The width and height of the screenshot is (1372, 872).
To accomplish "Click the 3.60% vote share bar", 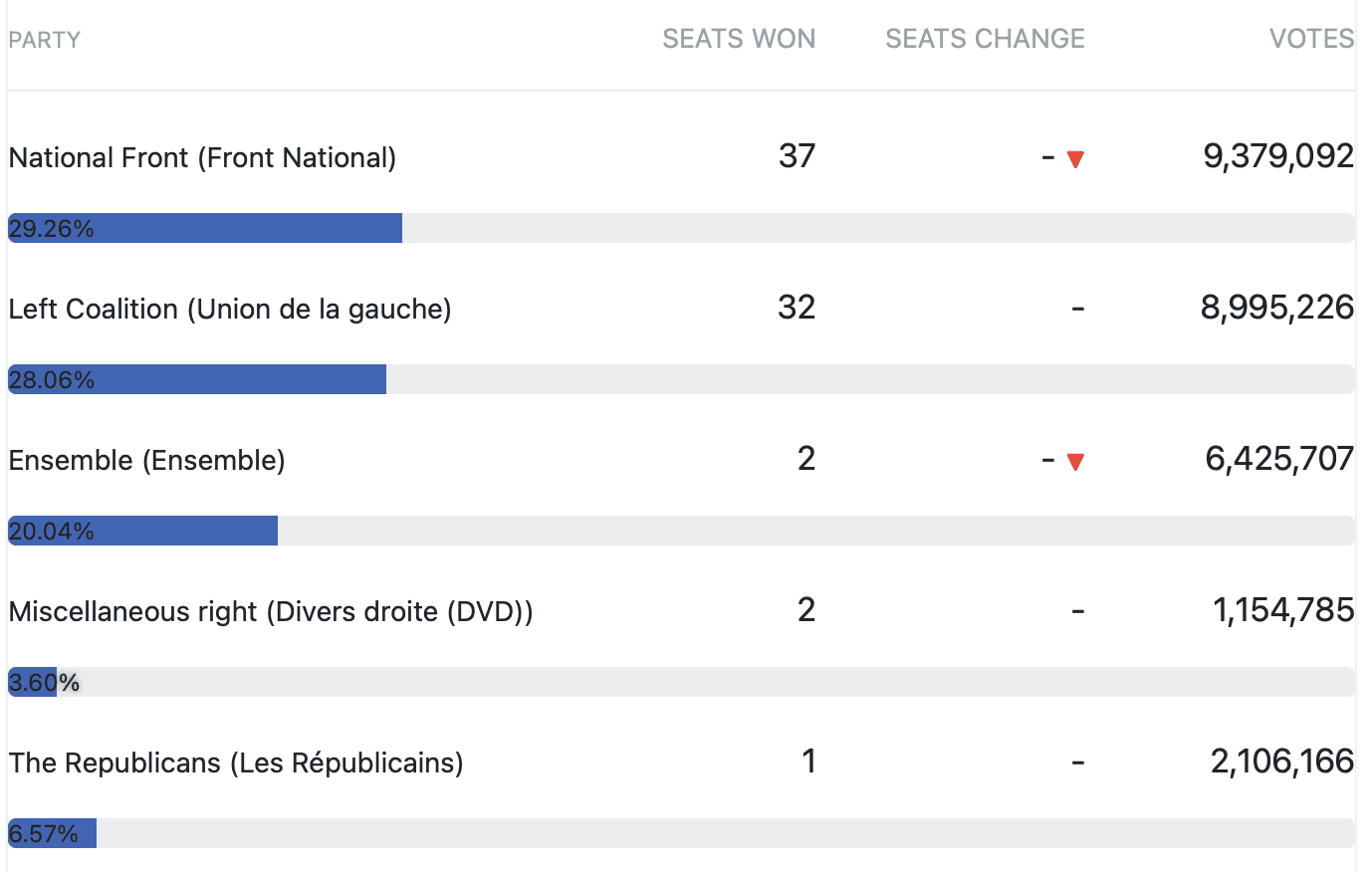I will (33, 682).
